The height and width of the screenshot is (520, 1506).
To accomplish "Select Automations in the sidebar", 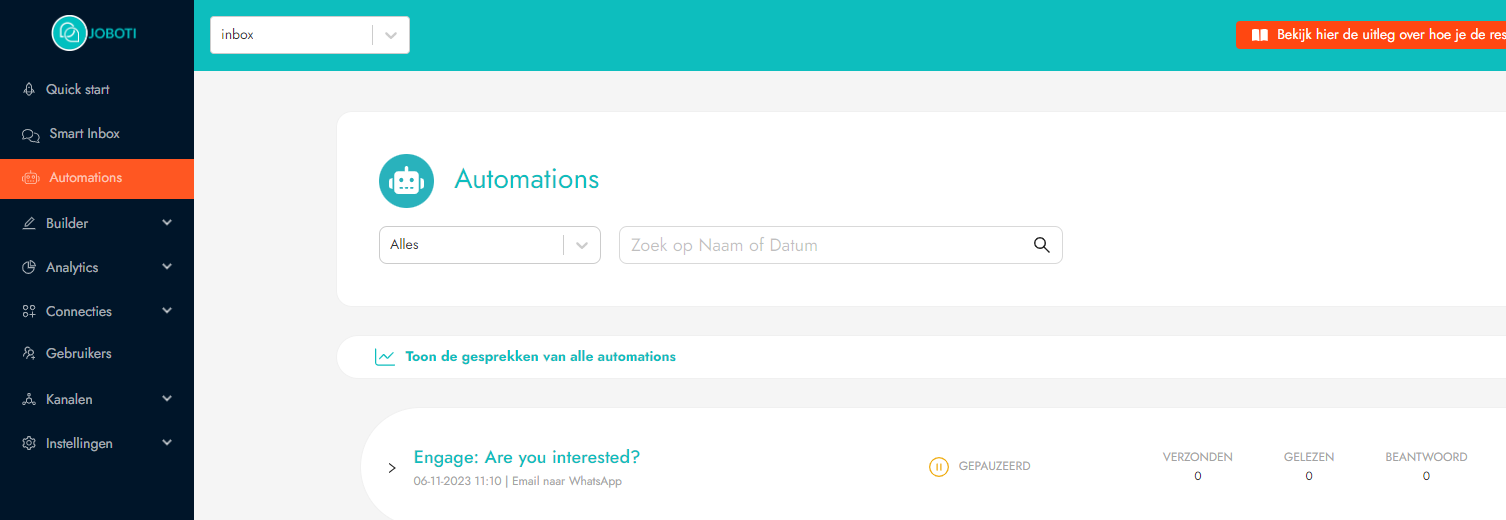I will pyautogui.click(x=97, y=178).
